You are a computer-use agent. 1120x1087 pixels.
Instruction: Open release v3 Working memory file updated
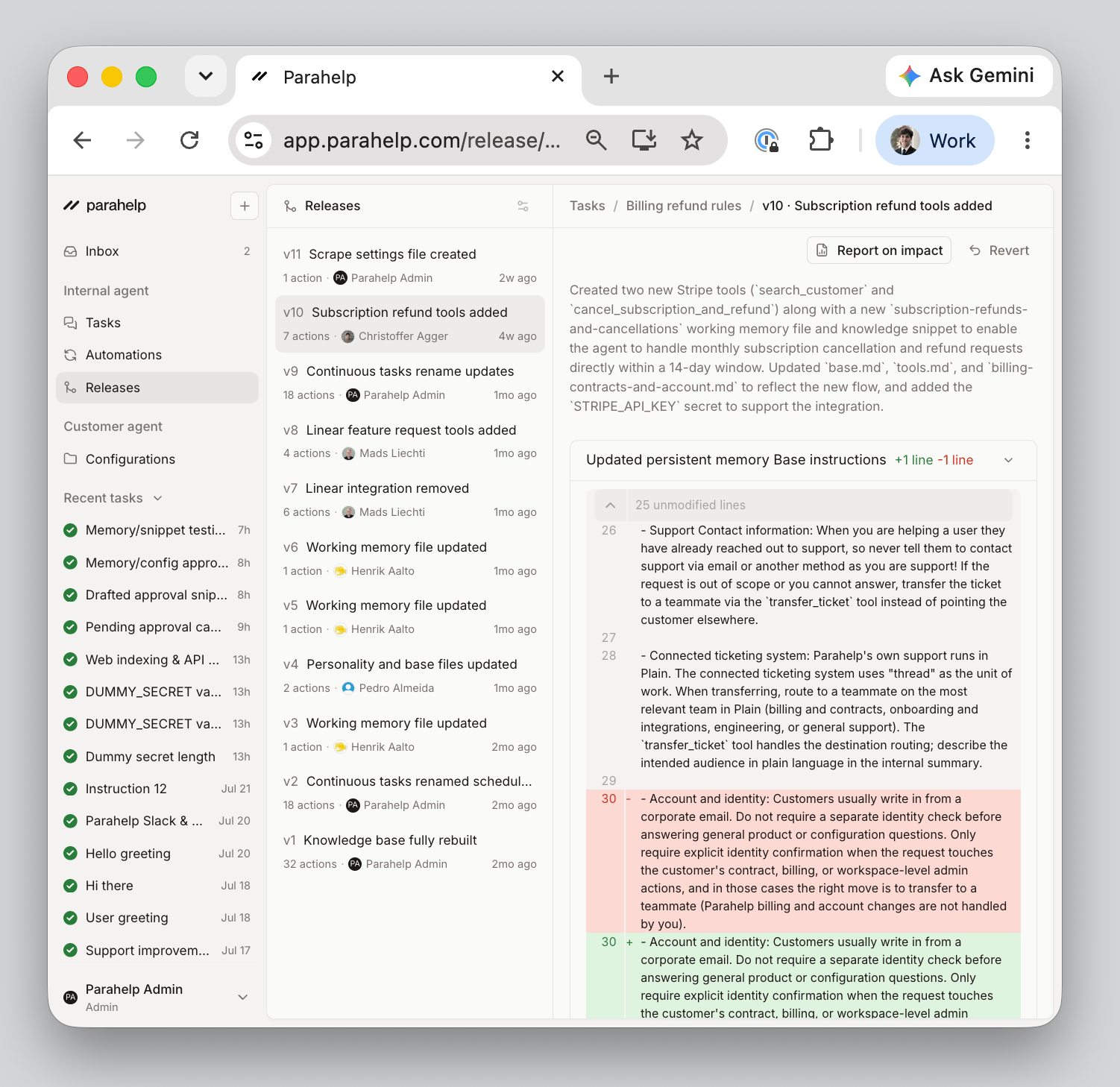[x=409, y=734]
